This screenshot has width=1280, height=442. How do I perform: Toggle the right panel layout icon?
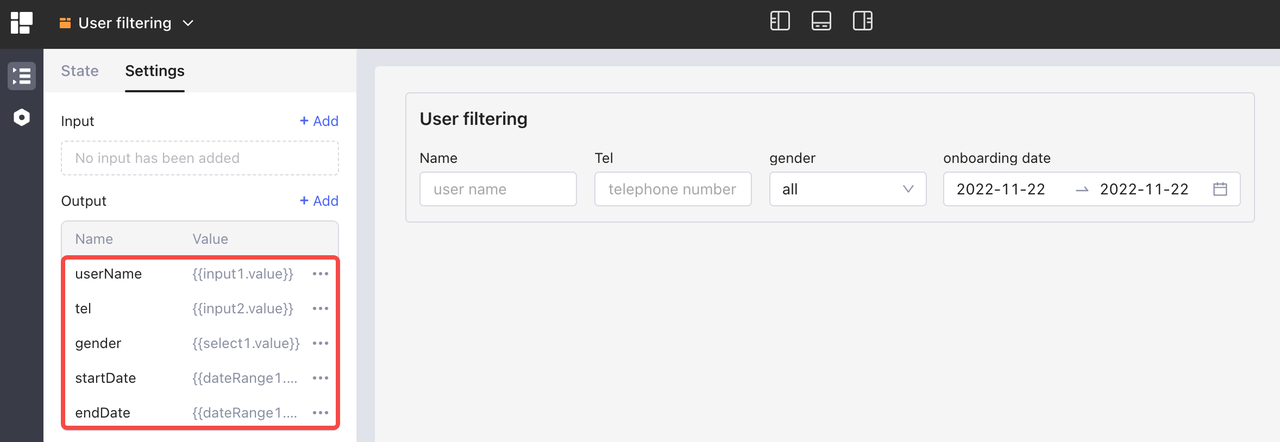(862, 21)
